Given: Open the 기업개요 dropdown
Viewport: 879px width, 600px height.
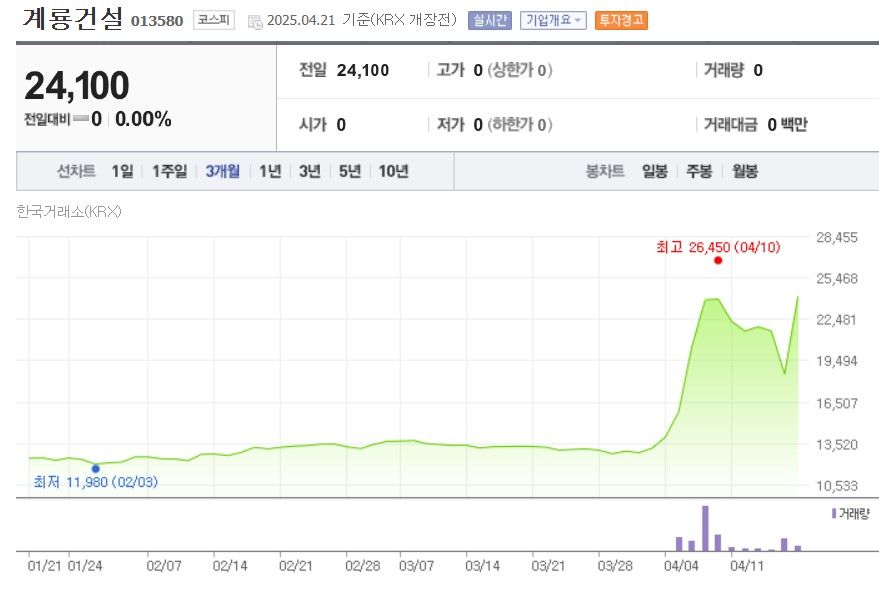Looking at the screenshot, I should click(x=553, y=20).
